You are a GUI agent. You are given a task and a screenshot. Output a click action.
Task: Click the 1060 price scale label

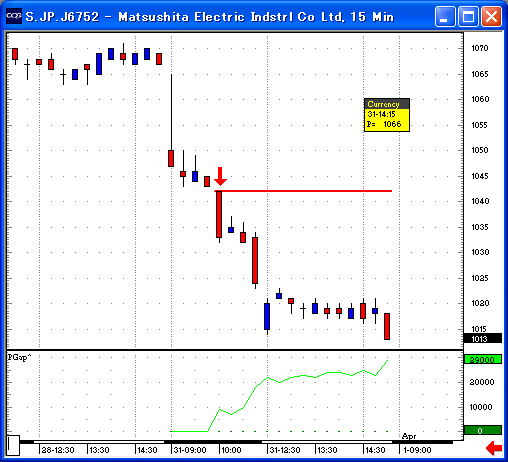480,99
